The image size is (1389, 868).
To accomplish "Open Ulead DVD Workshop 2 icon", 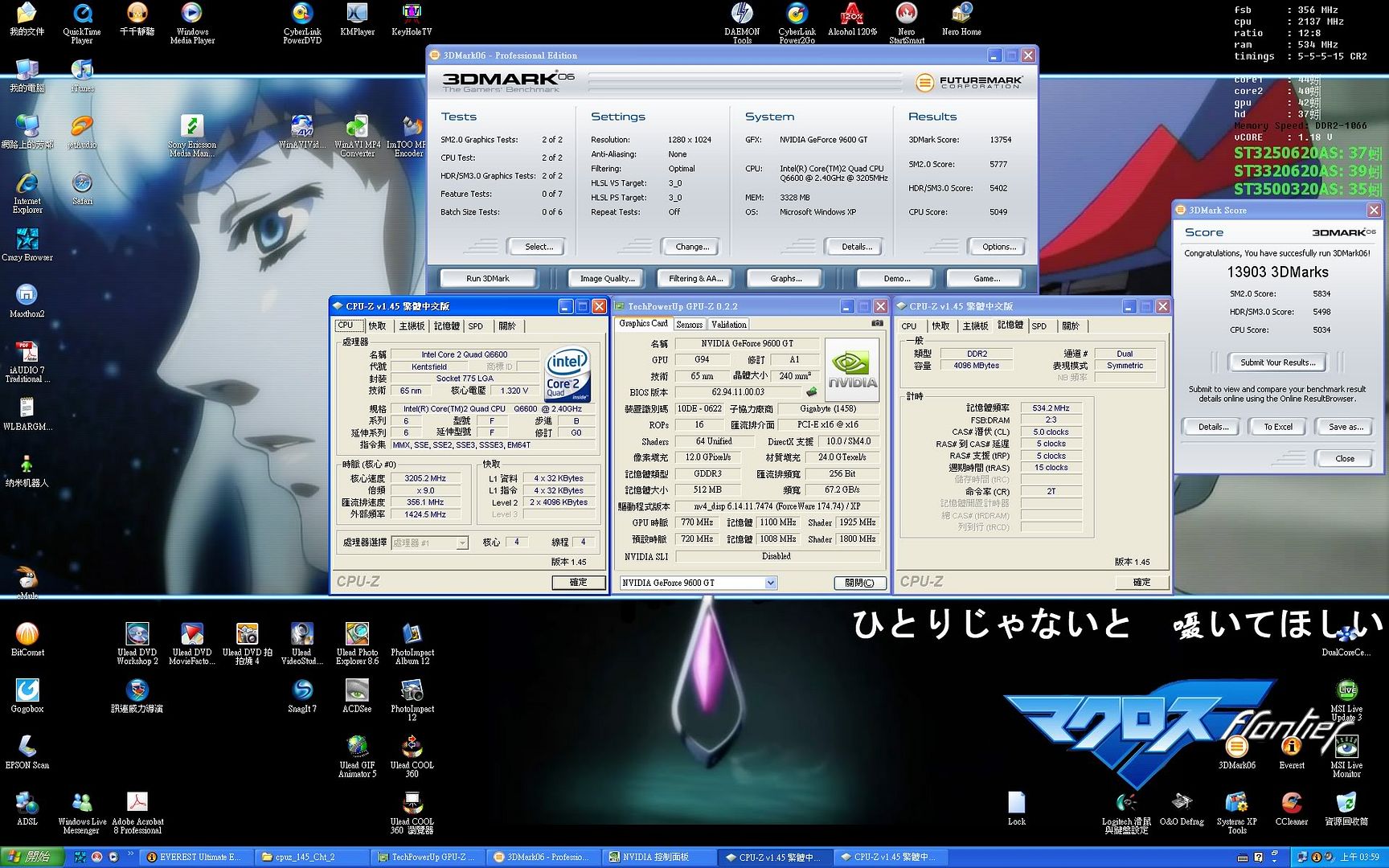I will (x=137, y=643).
